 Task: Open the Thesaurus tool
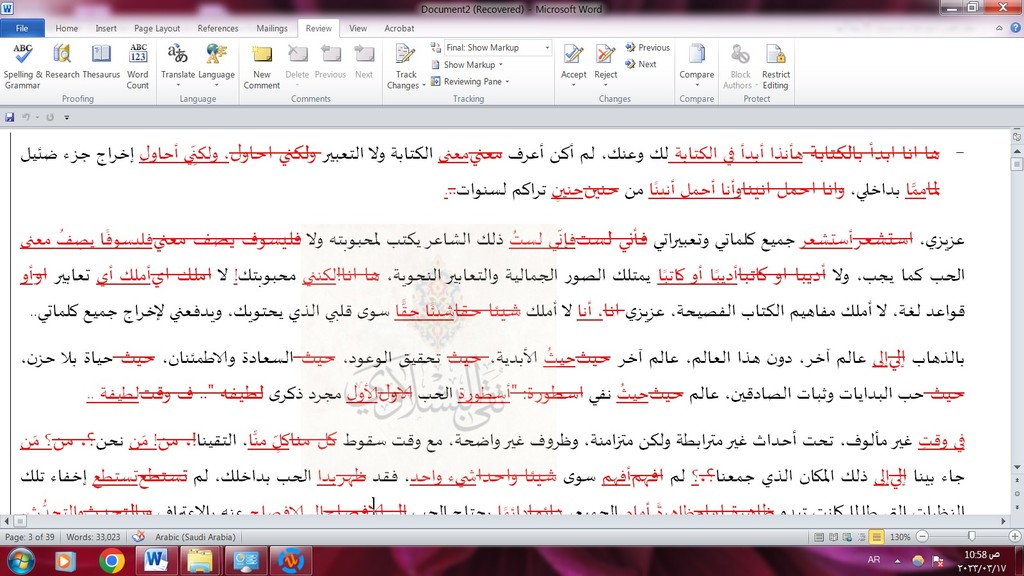[101, 62]
